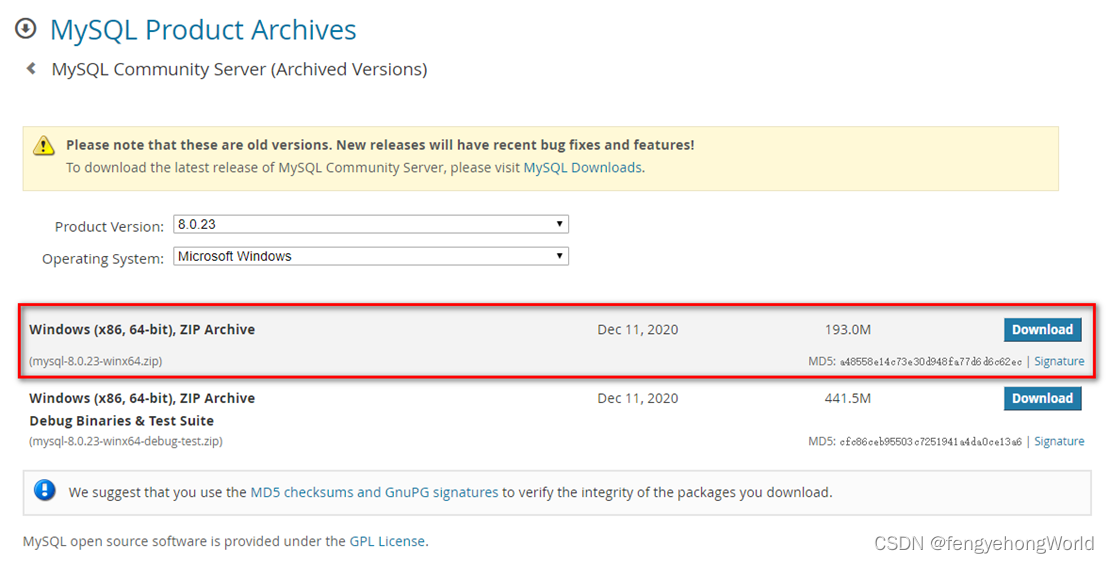
Task: Download the Debug Binaries & Test Suite
Action: 1042,398
